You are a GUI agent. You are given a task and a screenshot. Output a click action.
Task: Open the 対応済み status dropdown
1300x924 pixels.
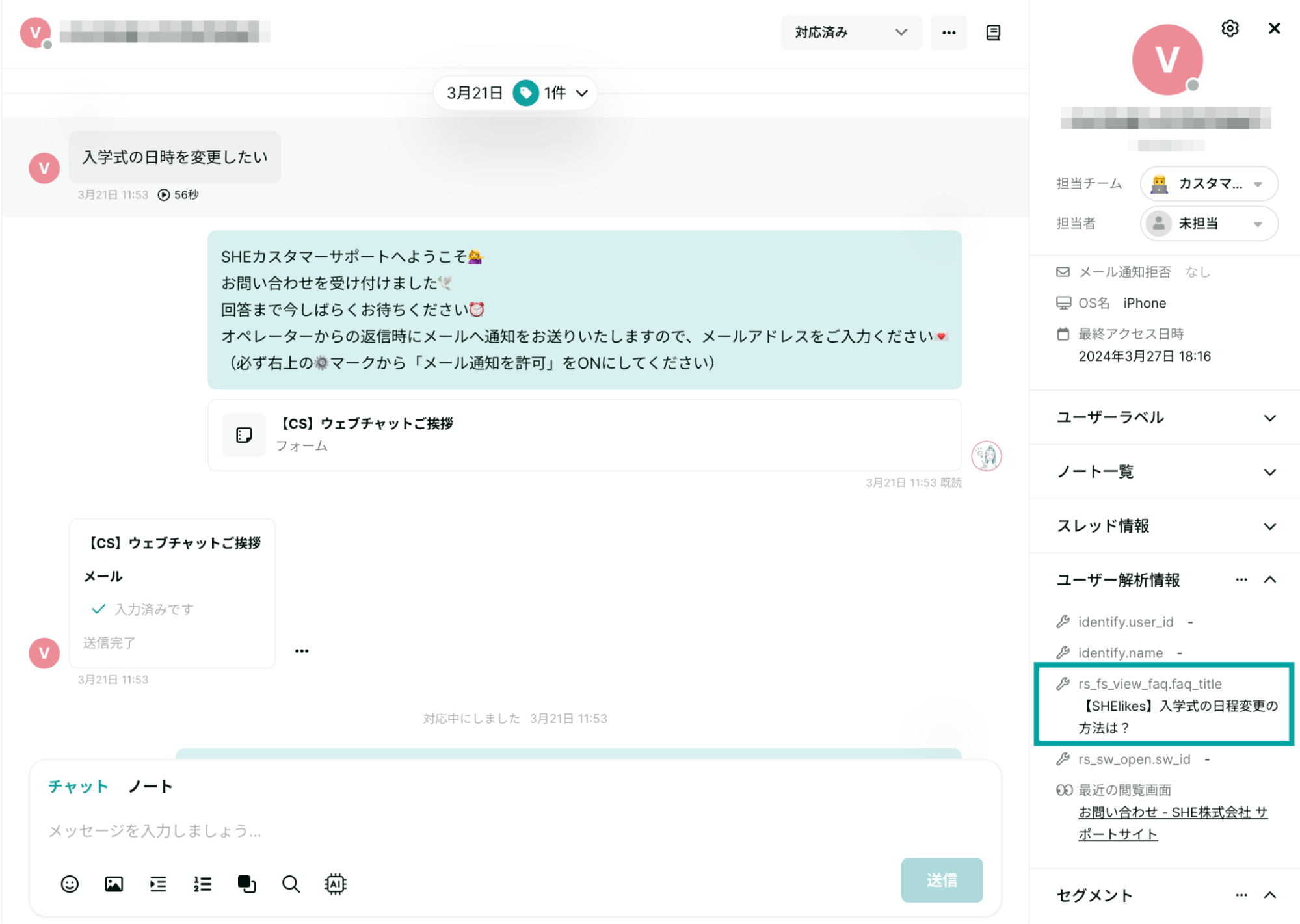(850, 33)
